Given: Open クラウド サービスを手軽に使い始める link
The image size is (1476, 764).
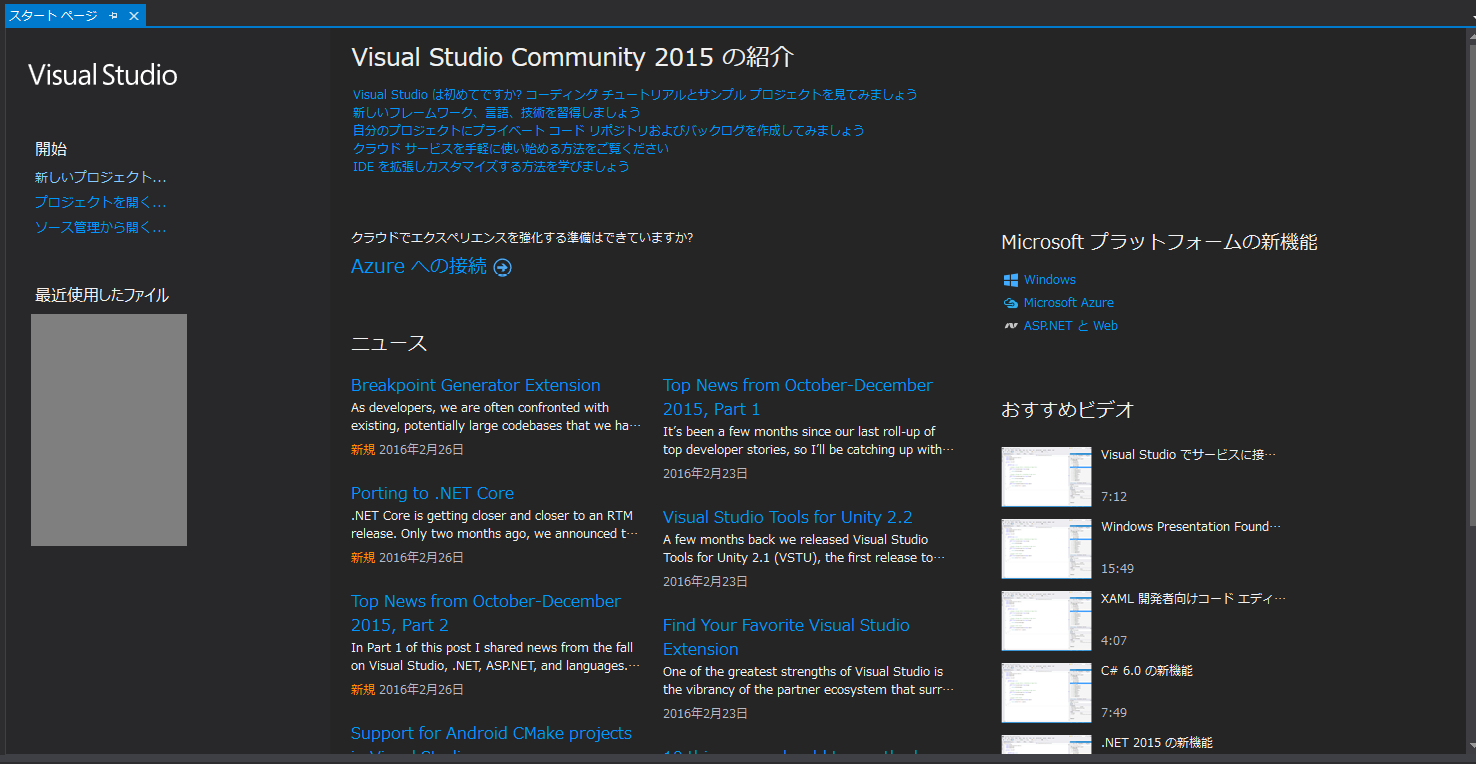Looking at the screenshot, I should point(511,149).
